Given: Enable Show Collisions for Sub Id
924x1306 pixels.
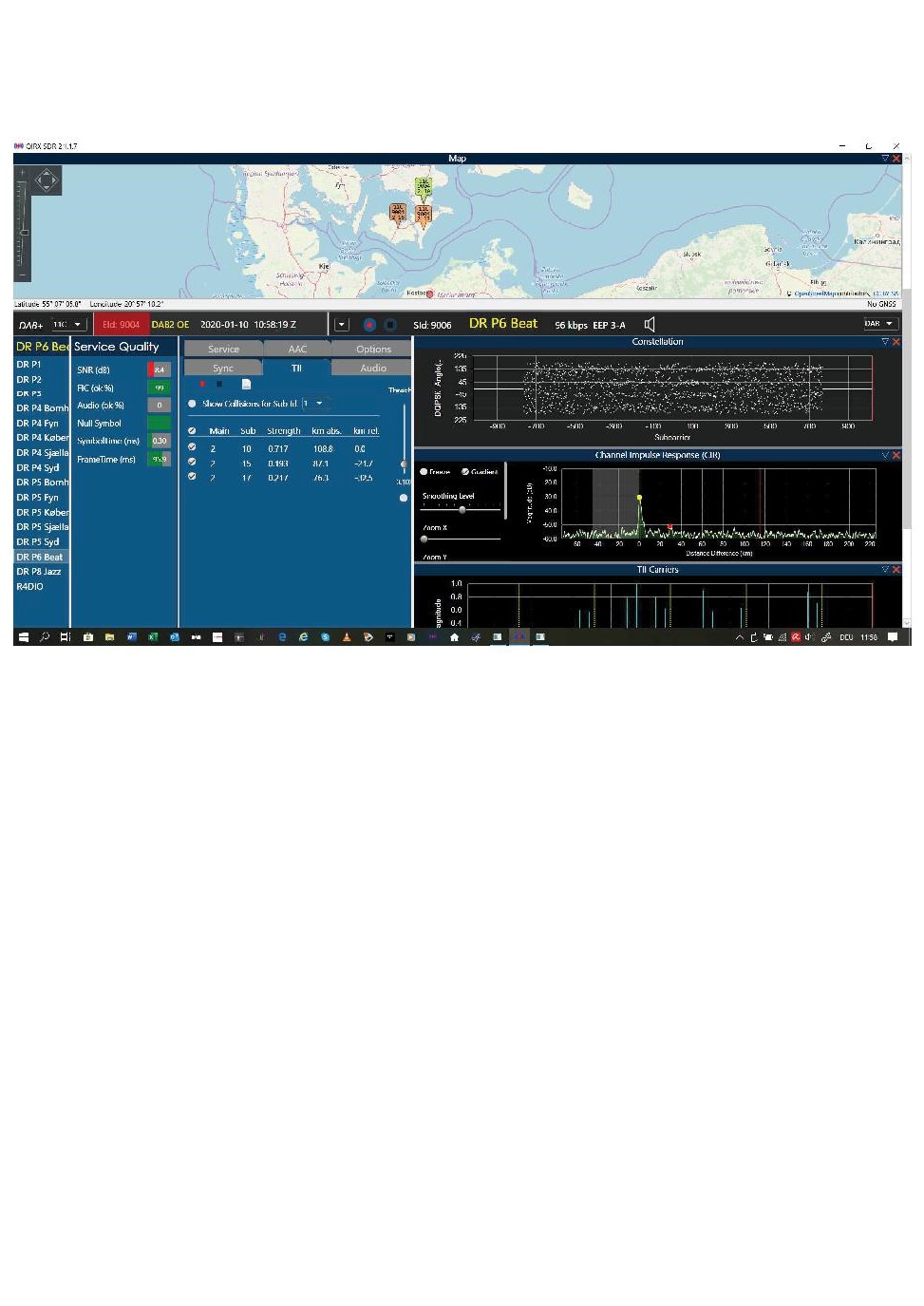Looking at the screenshot, I should (193, 404).
